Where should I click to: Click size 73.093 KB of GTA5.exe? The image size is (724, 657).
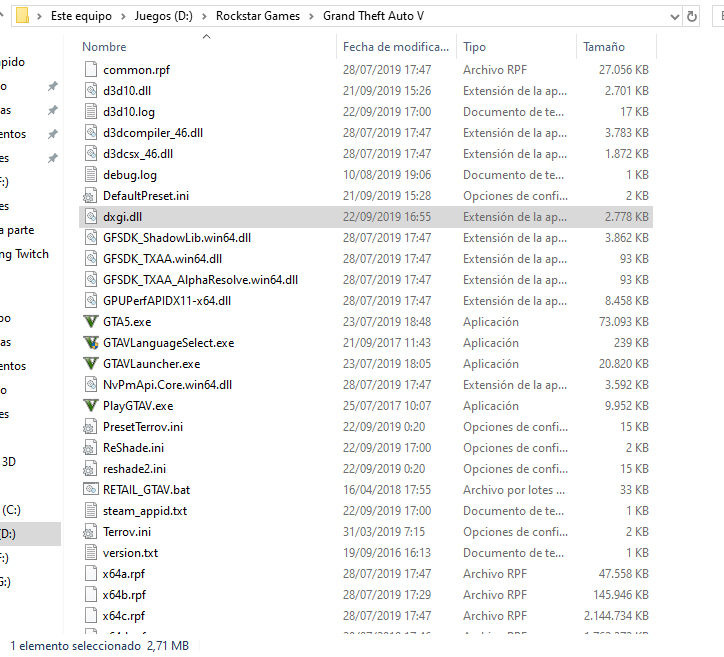click(x=623, y=322)
